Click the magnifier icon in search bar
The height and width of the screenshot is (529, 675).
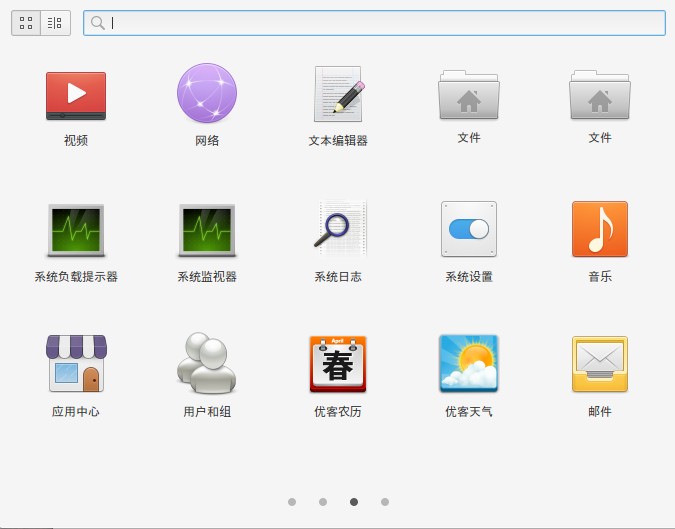98,23
